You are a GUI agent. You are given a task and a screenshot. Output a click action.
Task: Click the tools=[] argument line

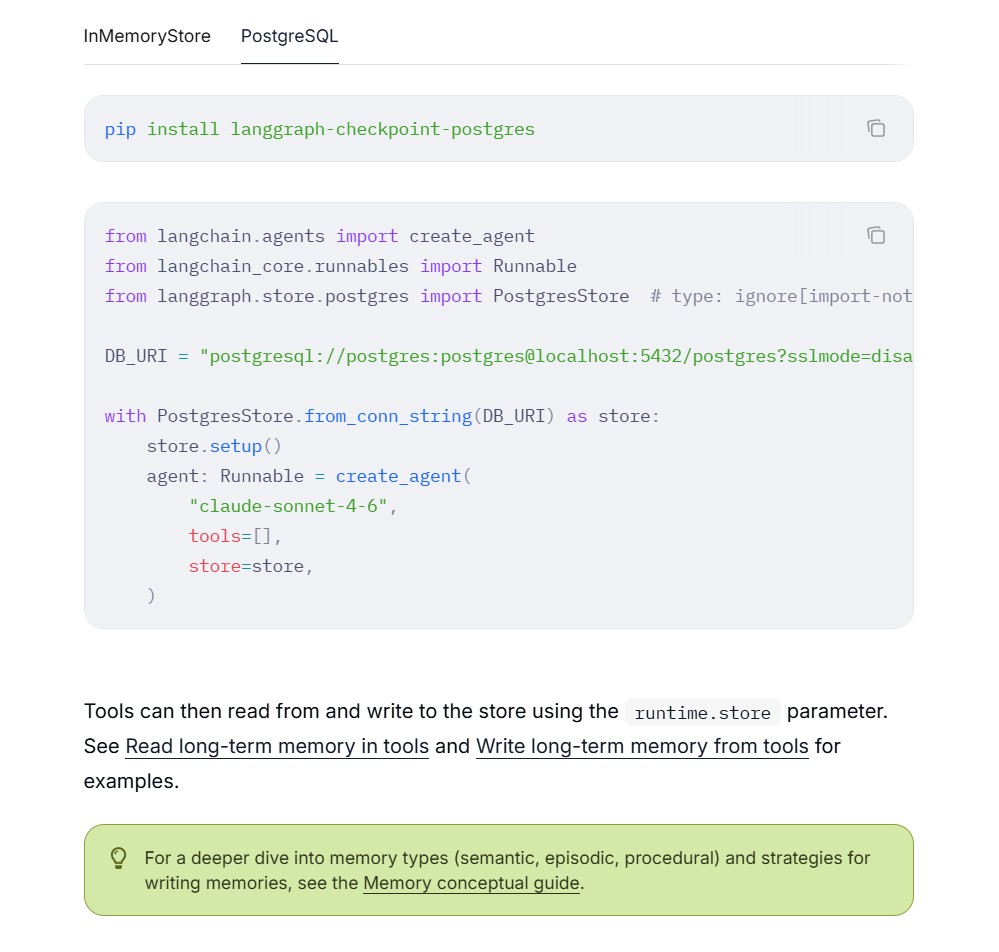[x=234, y=536]
